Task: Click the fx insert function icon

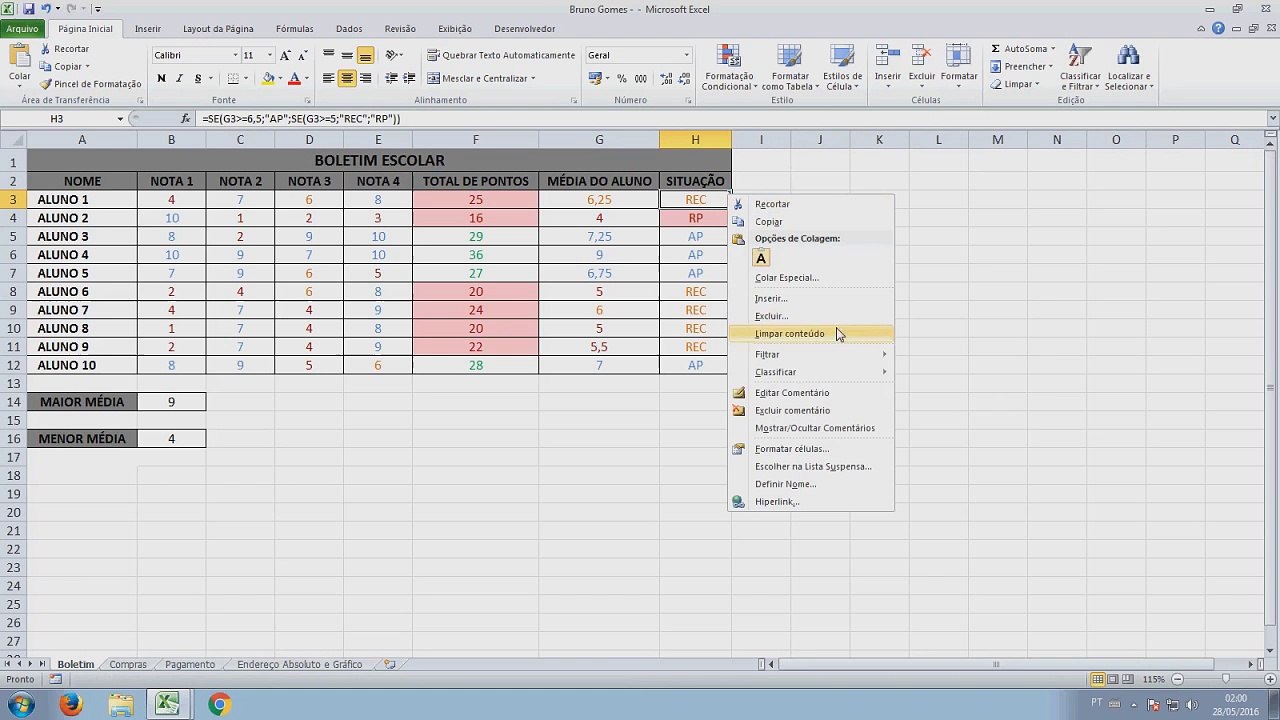Action: point(185,118)
